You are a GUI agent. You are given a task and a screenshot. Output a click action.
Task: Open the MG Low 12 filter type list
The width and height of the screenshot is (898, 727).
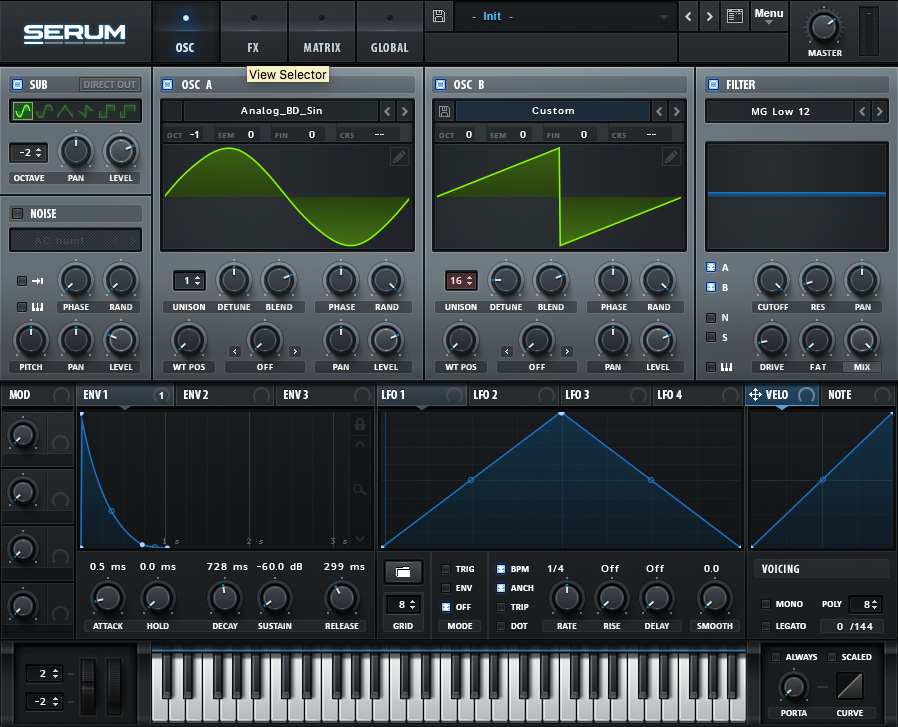[x=780, y=111]
